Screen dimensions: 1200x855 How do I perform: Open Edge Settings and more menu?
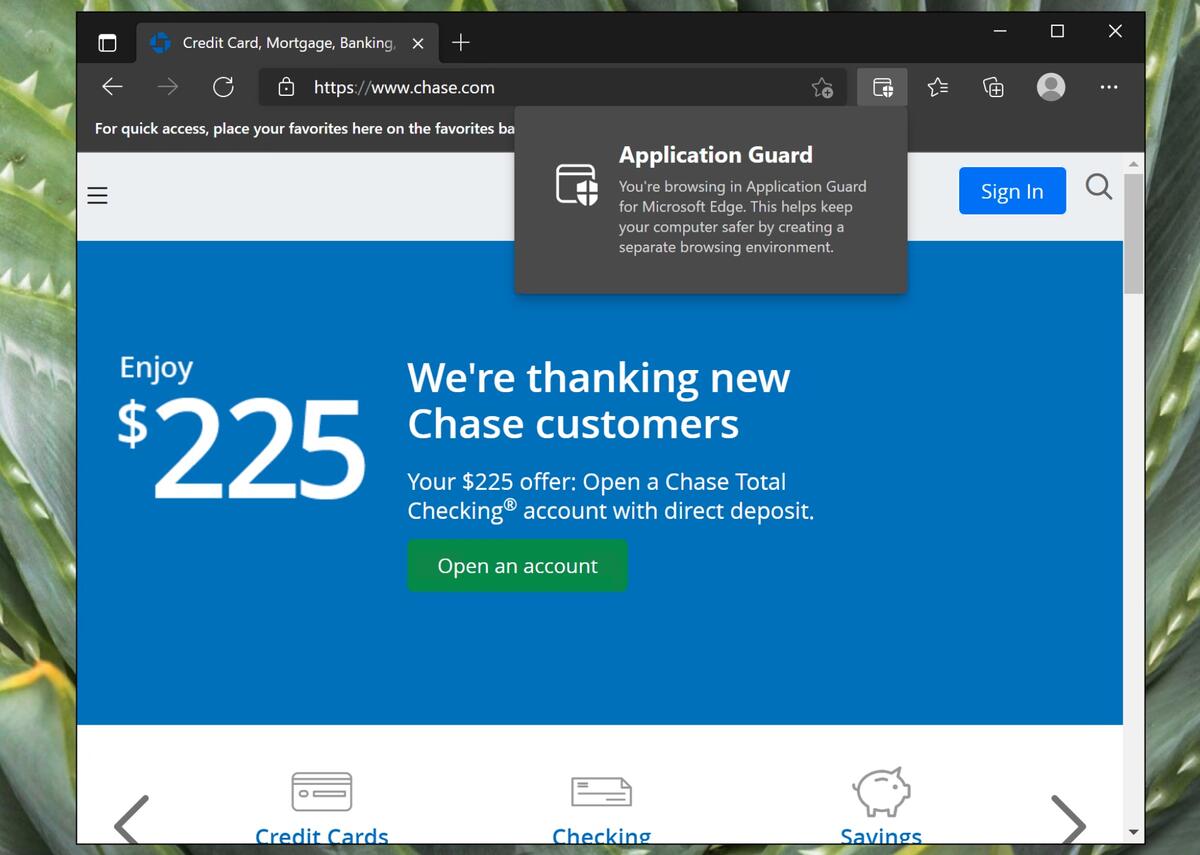coord(1109,87)
